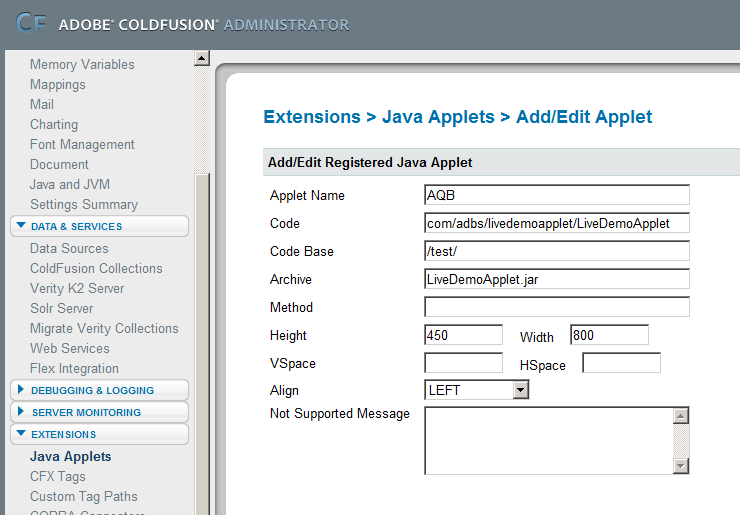Expand the Server Monitoring section

pos(99,412)
